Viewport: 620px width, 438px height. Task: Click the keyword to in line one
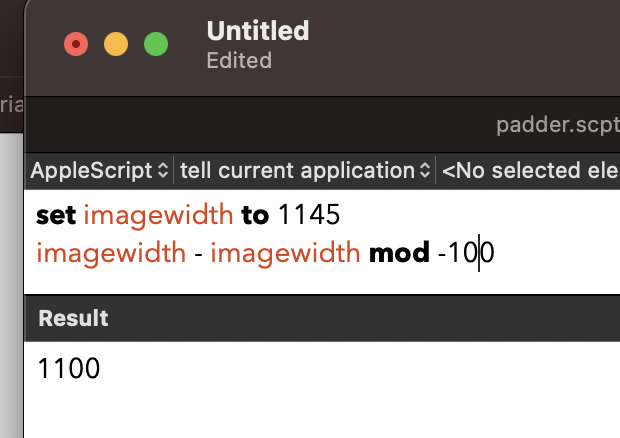(x=256, y=215)
